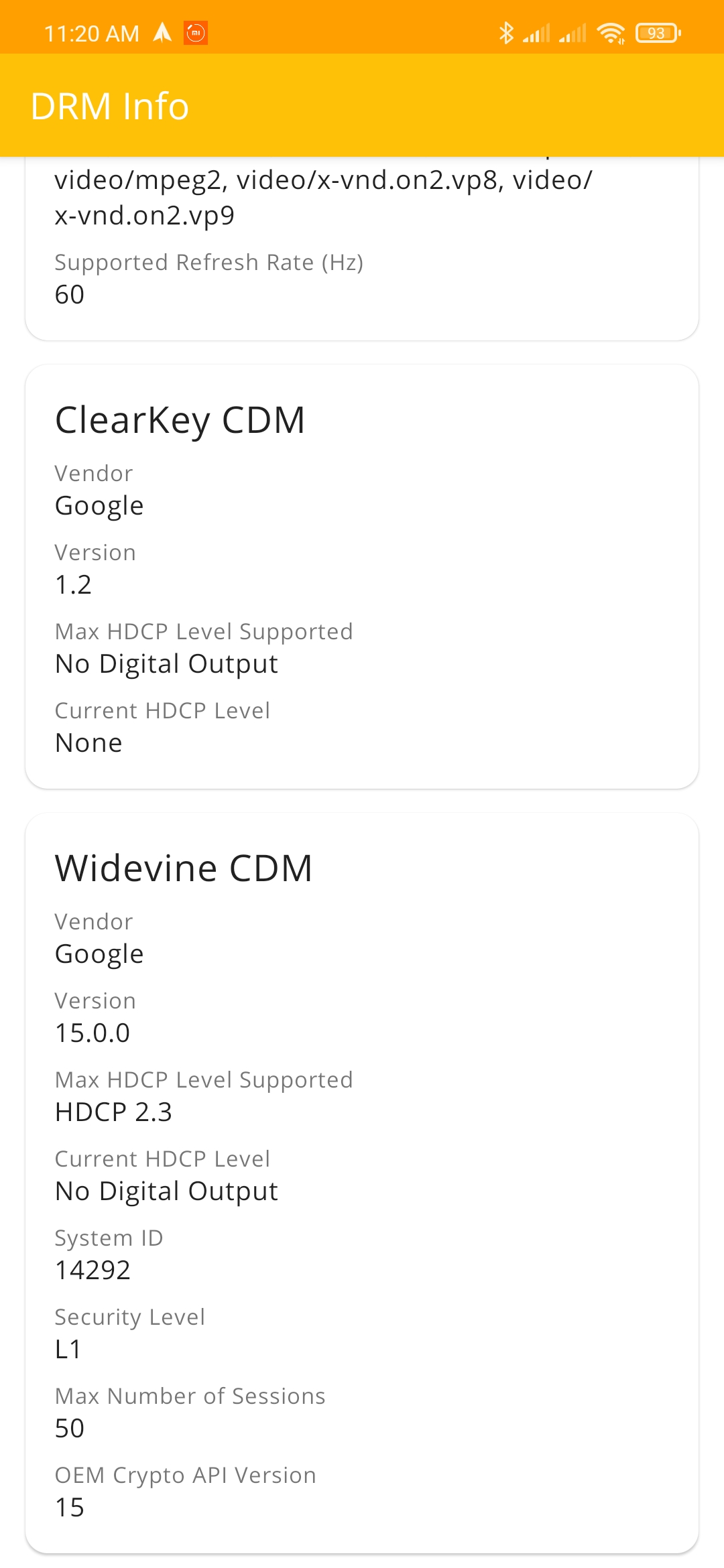
Task: Tap the 11:20 AM clock
Action: 92,33
